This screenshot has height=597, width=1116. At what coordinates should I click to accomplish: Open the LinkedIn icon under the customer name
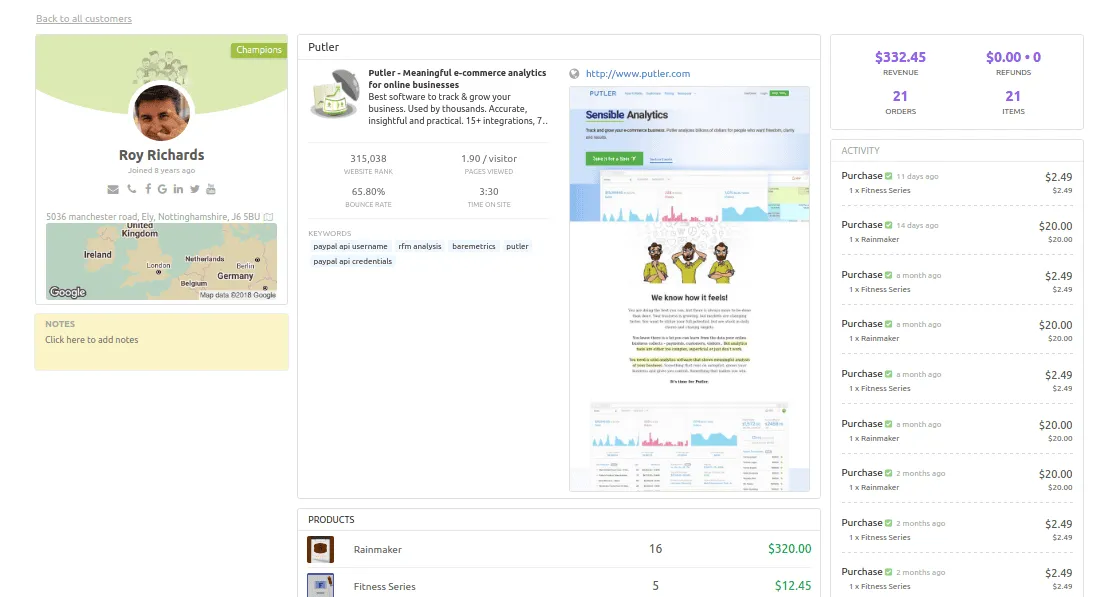[178, 189]
